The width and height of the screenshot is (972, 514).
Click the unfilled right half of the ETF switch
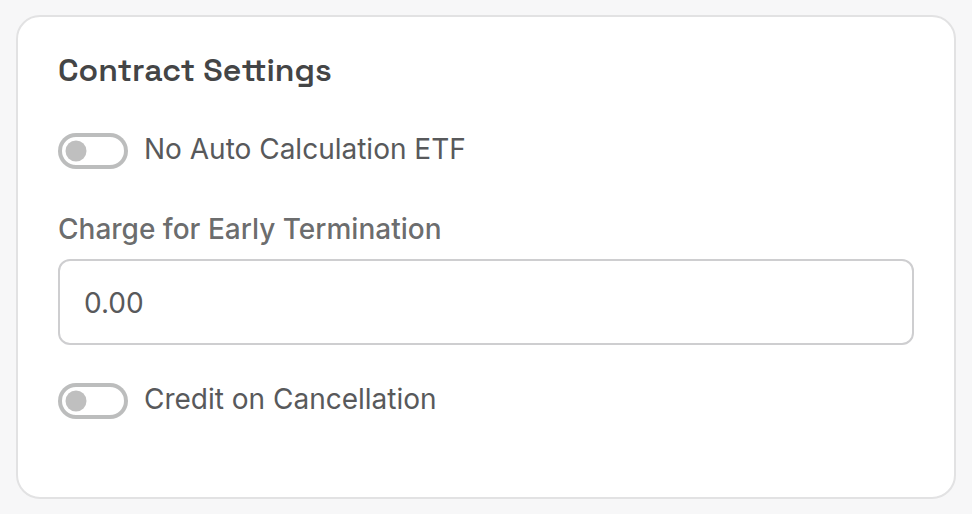tap(108, 151)
